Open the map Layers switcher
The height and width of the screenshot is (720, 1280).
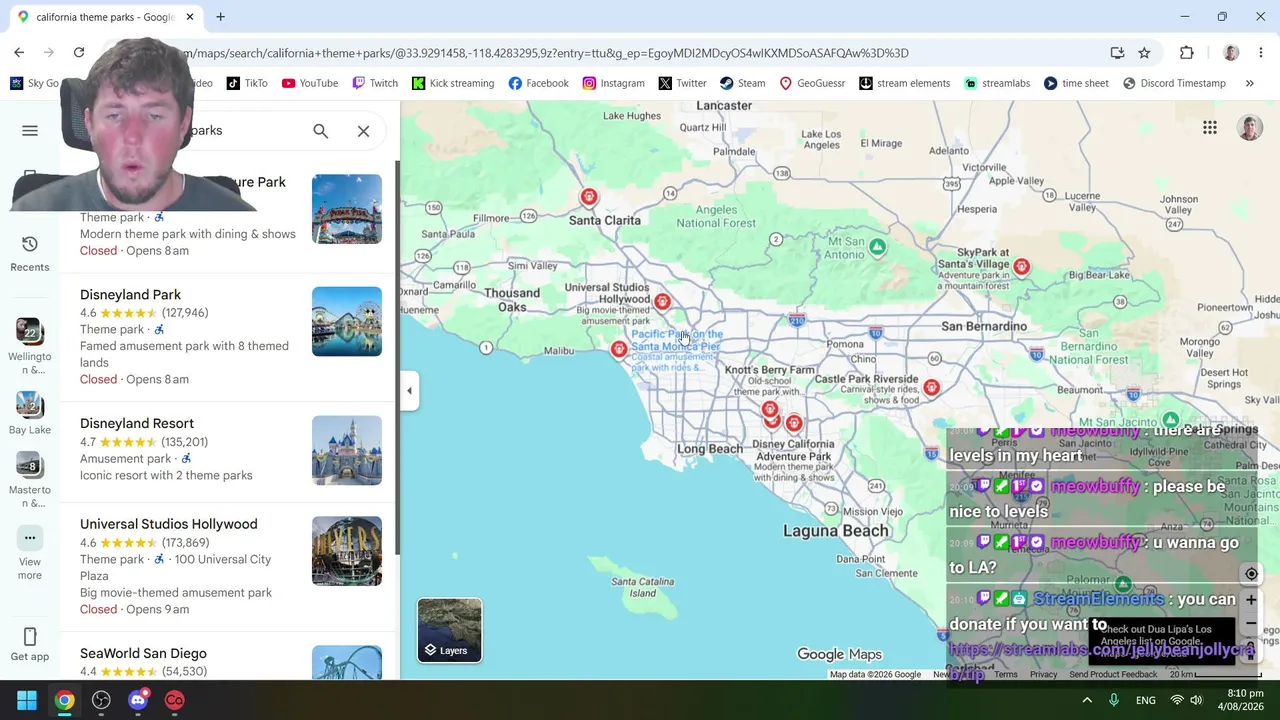[450, 630]
